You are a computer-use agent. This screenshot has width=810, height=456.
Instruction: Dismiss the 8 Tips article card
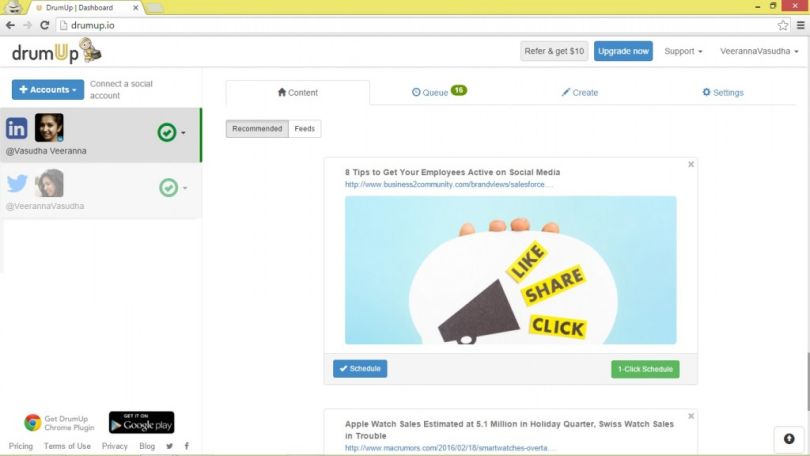[x=690, y=164]
